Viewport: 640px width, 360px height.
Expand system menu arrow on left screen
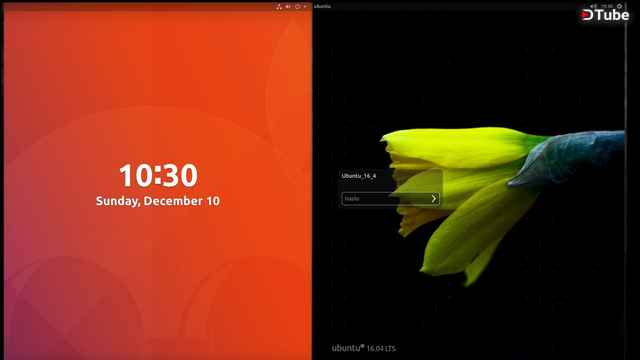click(305, 7)
